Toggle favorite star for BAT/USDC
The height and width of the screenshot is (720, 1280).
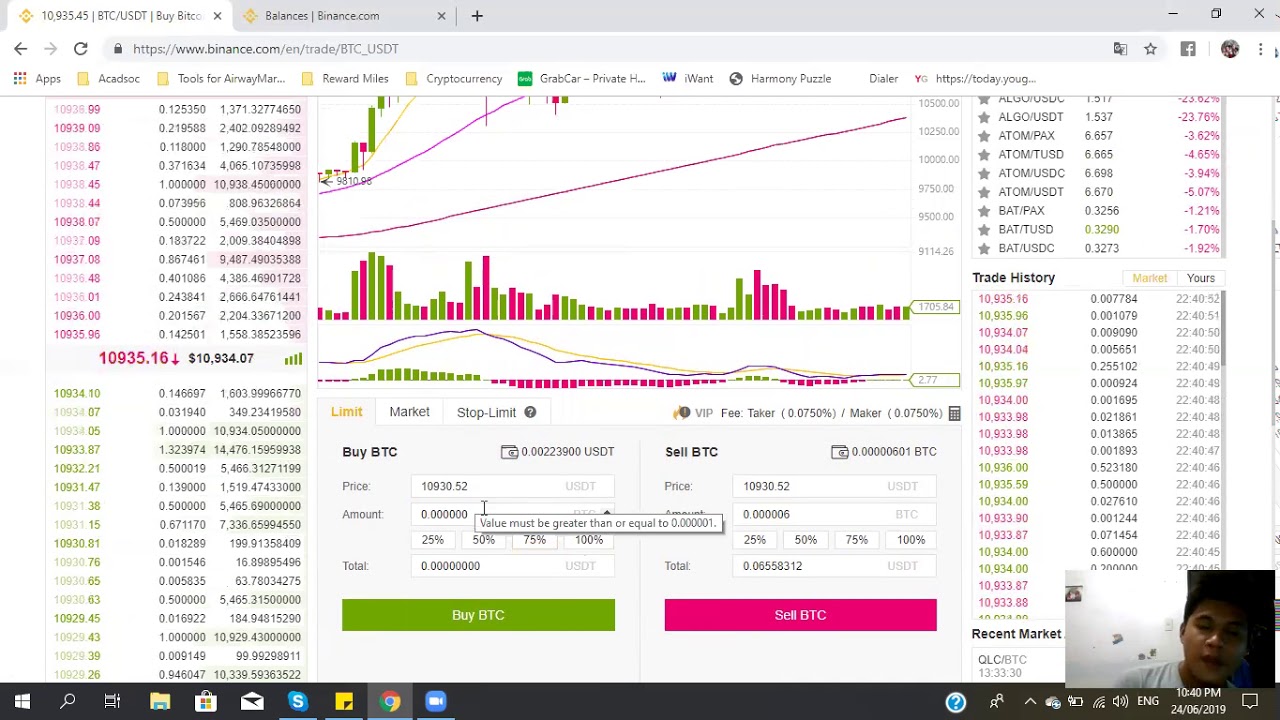[x=984, y=248]
